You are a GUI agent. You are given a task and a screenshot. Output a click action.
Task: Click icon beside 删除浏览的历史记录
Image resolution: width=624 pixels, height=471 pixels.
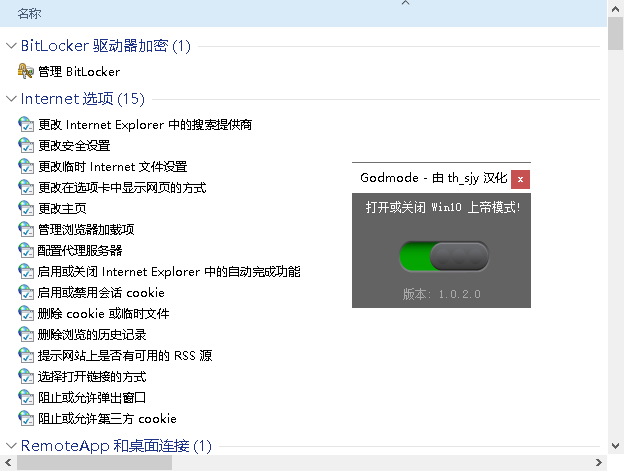point(26,334)
